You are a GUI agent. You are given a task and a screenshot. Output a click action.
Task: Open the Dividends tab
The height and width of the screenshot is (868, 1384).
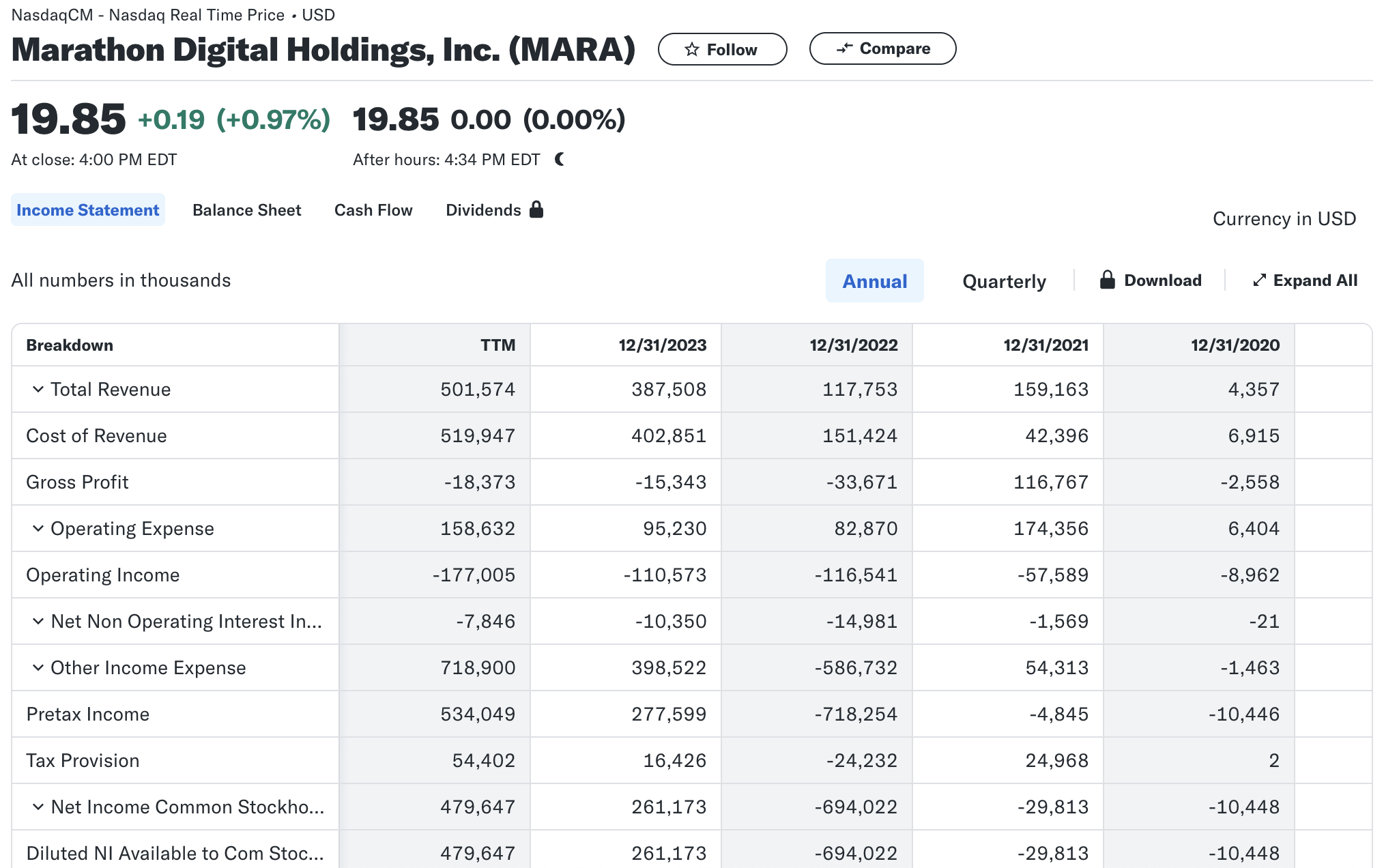[x=483, y=210]
